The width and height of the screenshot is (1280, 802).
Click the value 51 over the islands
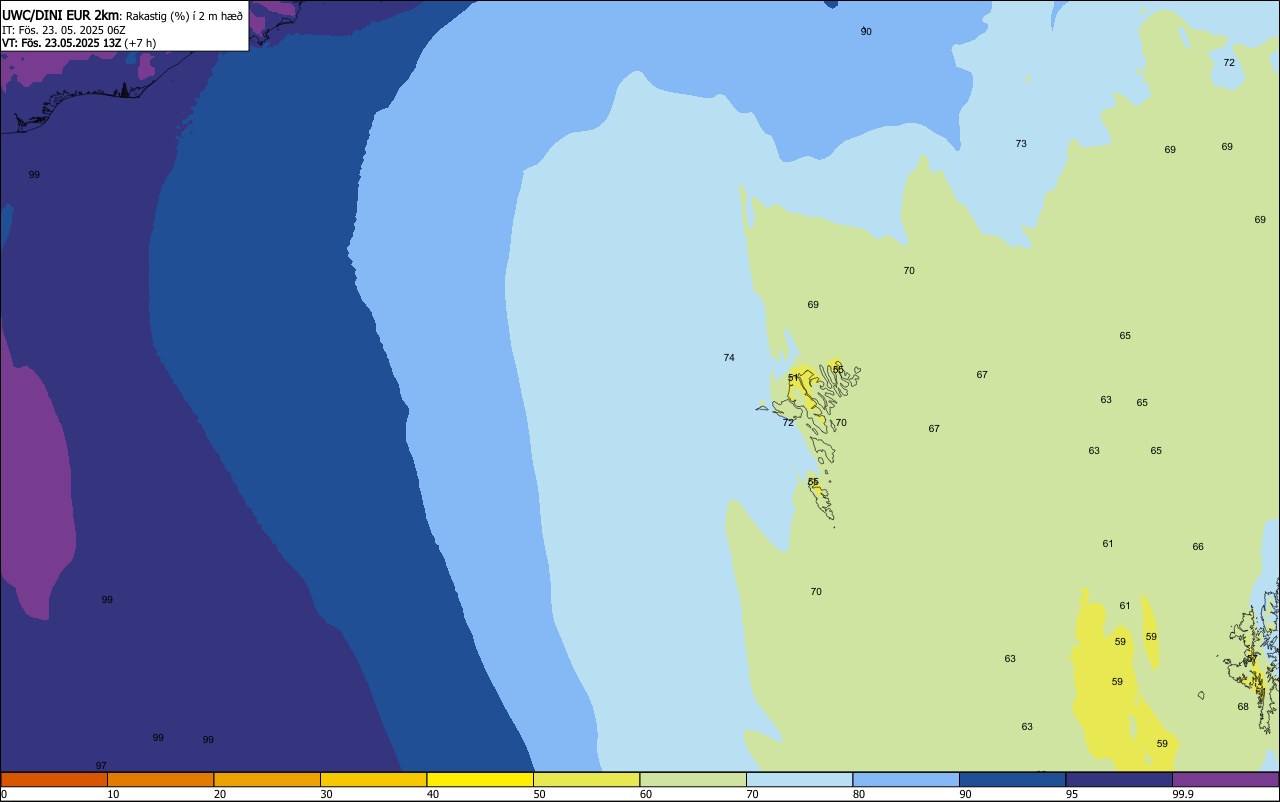click(x=794, y=378)
